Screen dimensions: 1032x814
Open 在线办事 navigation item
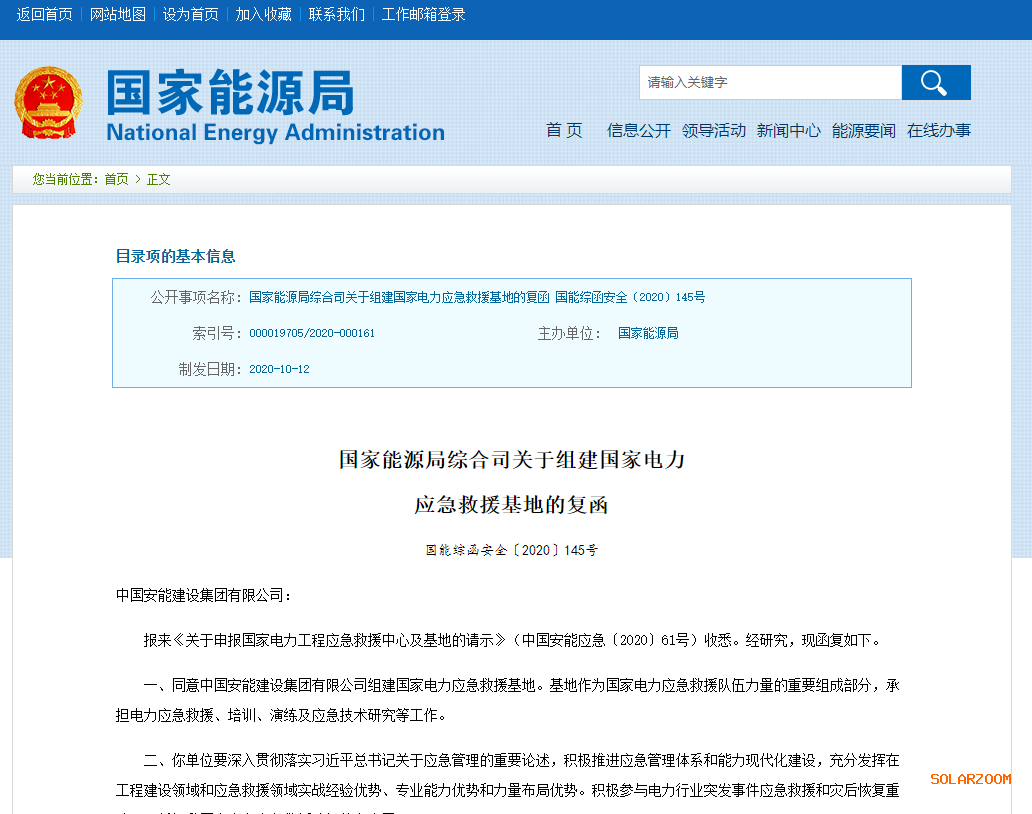pyautogui.click(x=938, y=131)
